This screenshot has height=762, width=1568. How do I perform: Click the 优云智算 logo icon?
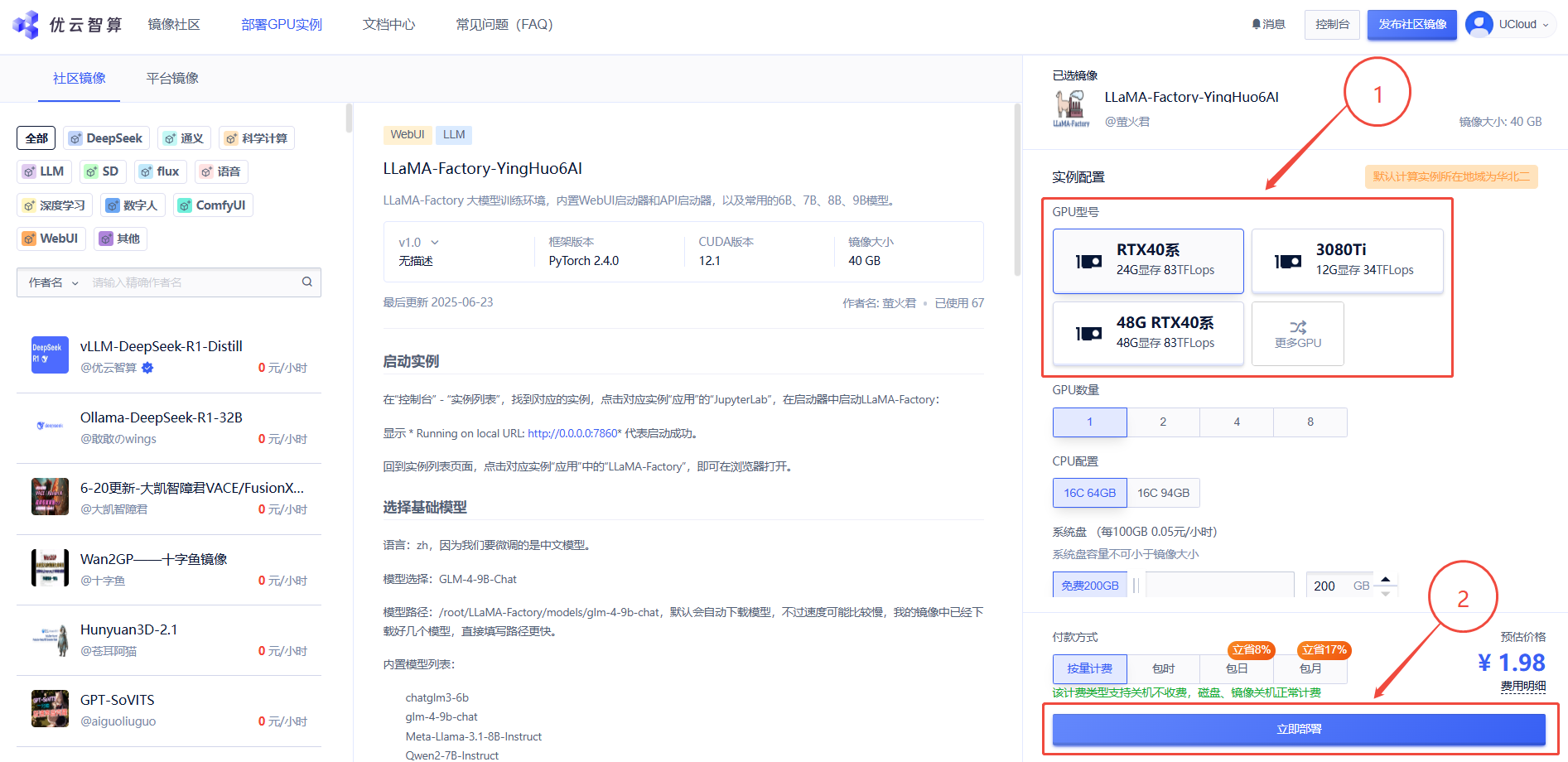coord(26,25)
